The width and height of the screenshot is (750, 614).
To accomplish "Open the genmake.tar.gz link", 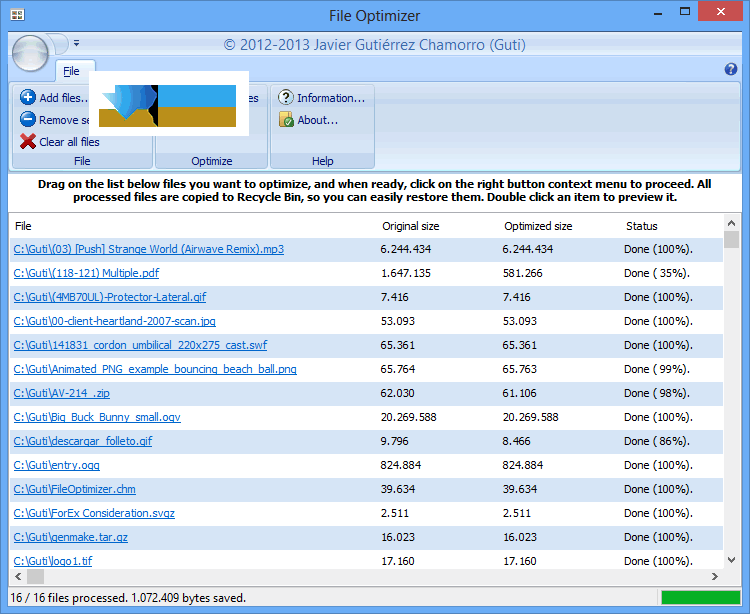I will (x=70, y=537).
